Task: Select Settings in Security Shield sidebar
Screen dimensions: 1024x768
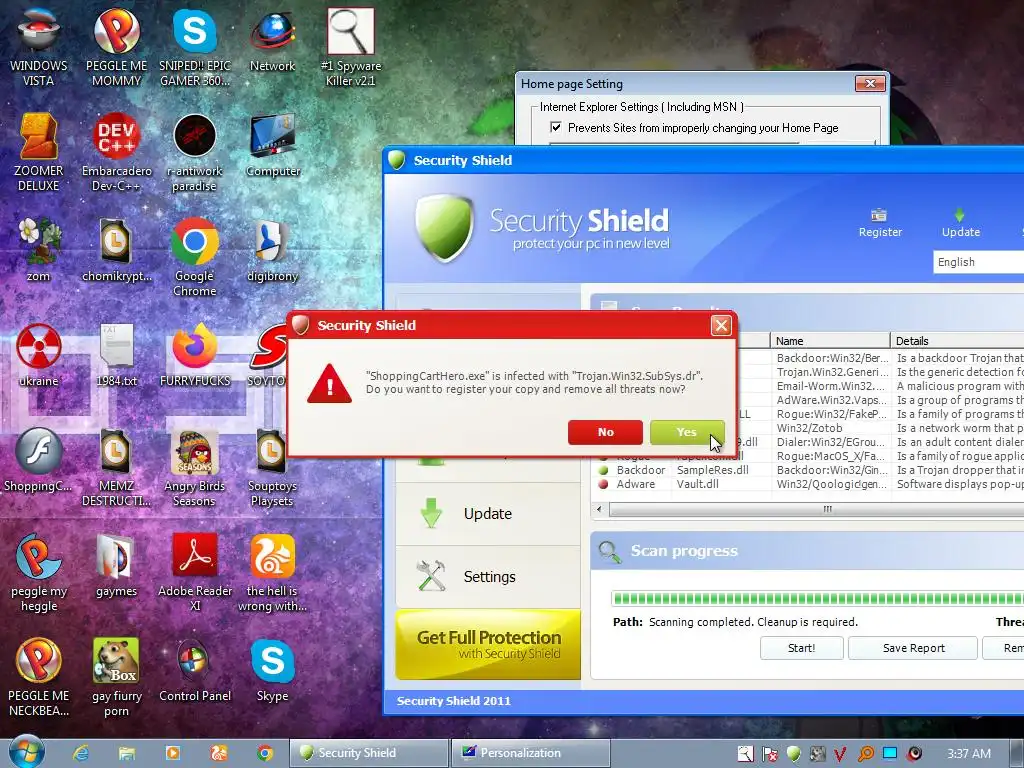Action: click(x=488, y=577)
